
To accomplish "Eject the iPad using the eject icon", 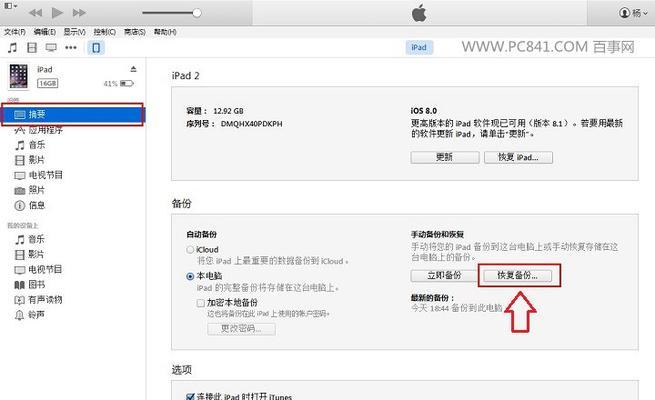I will point(133,69).
